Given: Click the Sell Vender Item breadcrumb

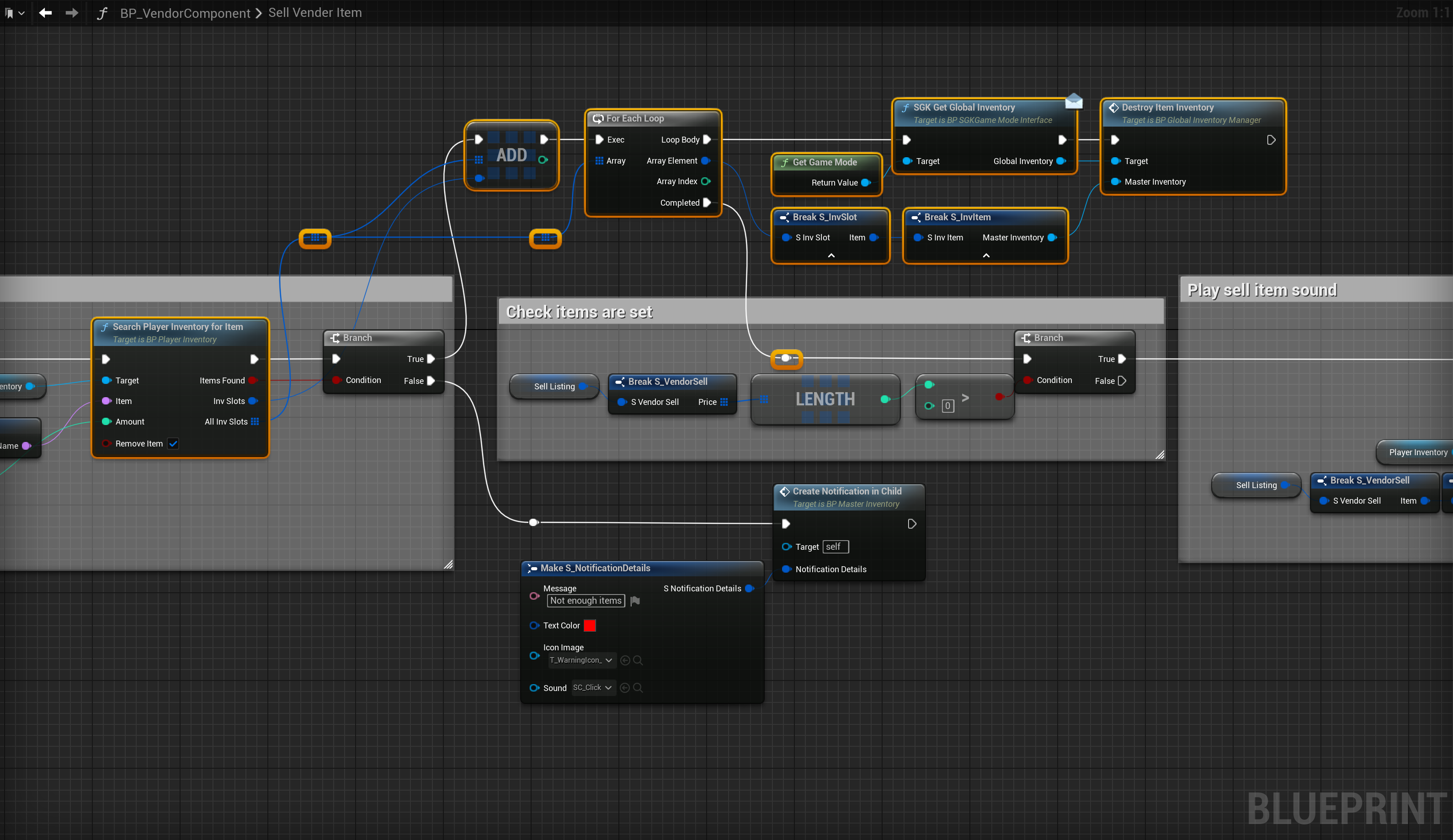Looking at the screenshot, I should 315,13.
